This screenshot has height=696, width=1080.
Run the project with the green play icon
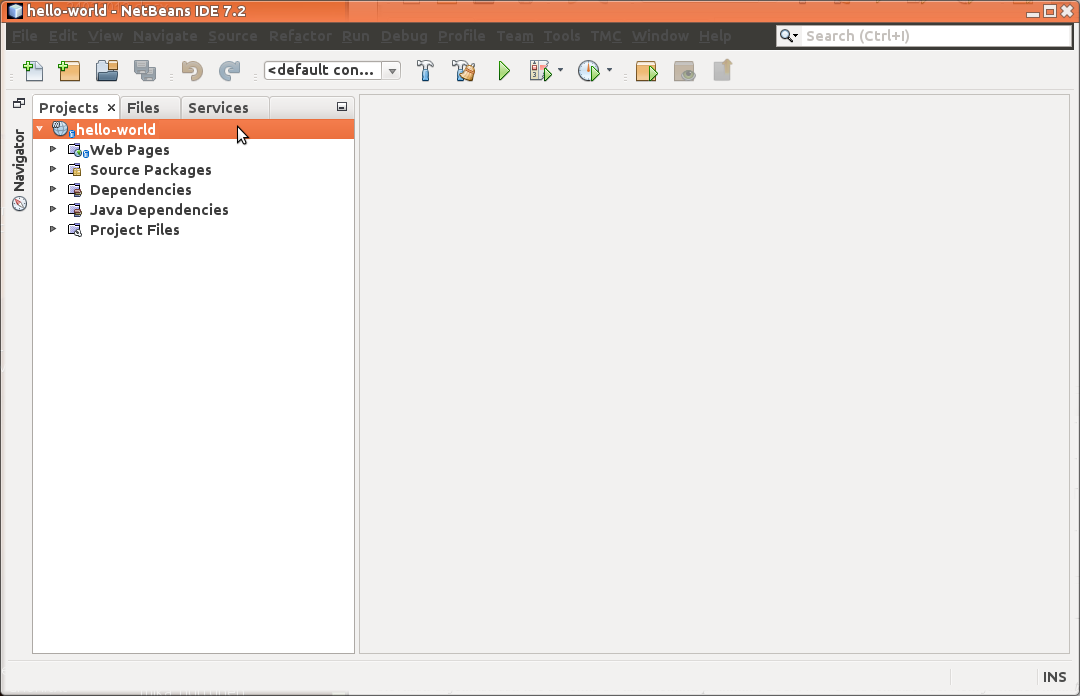pyautogui.click(x=504, y=71)
